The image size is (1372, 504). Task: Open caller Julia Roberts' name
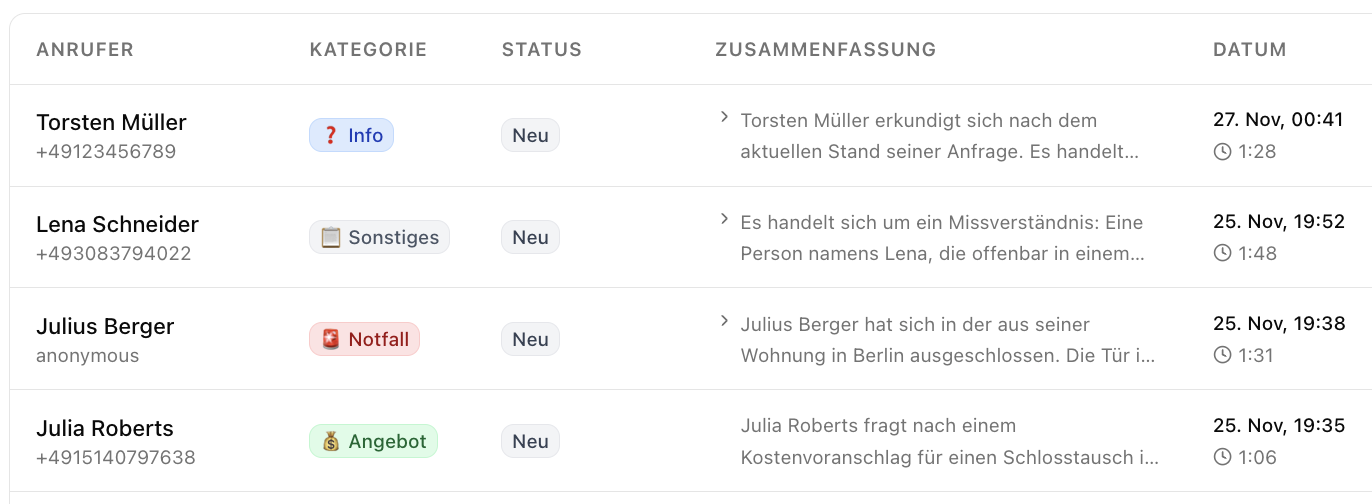point(105,428)
